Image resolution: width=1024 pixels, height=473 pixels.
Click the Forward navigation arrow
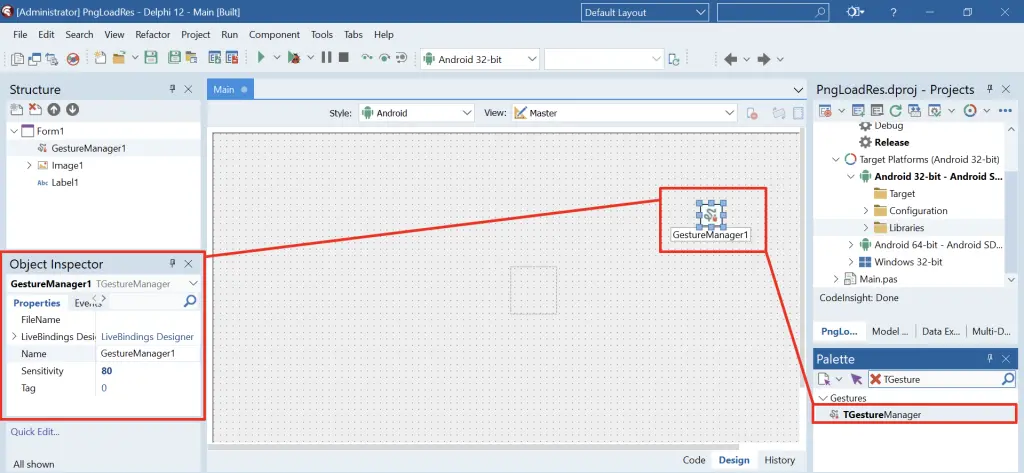764,59
